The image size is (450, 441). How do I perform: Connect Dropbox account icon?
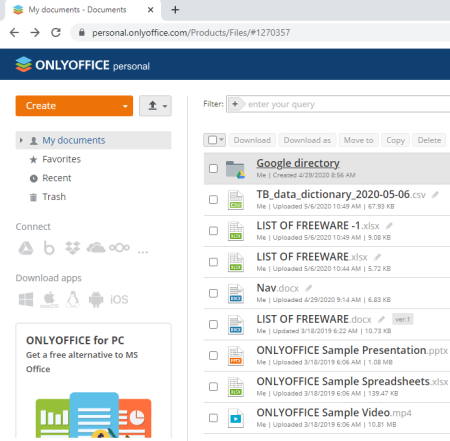coord(72,248)
